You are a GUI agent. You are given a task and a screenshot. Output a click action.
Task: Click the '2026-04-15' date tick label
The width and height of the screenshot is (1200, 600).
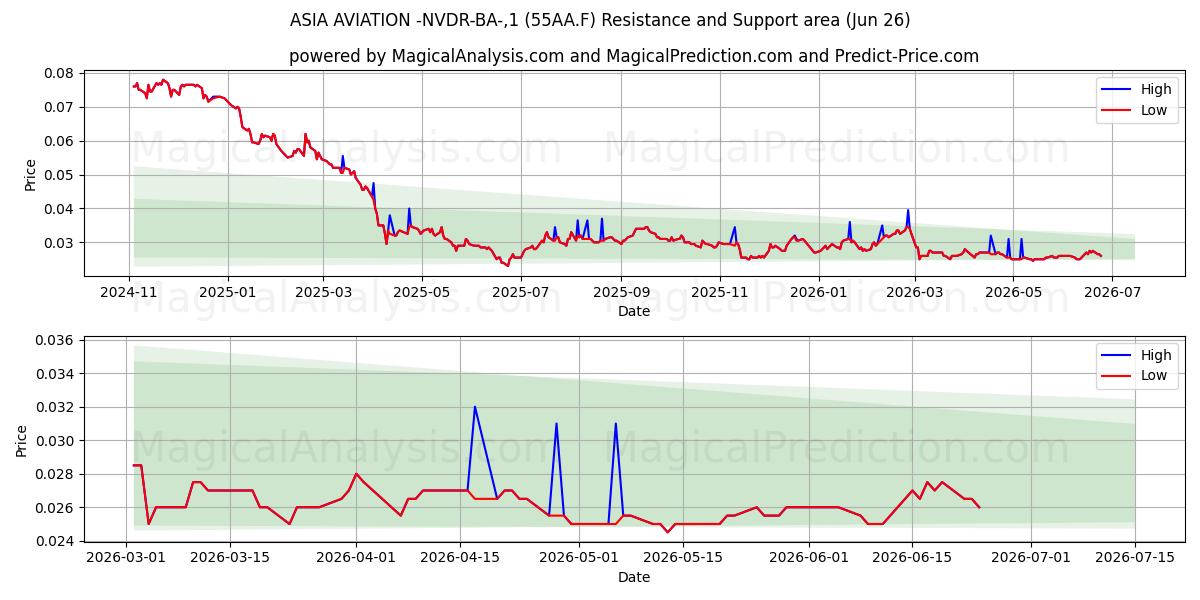[x=460, y=558]
